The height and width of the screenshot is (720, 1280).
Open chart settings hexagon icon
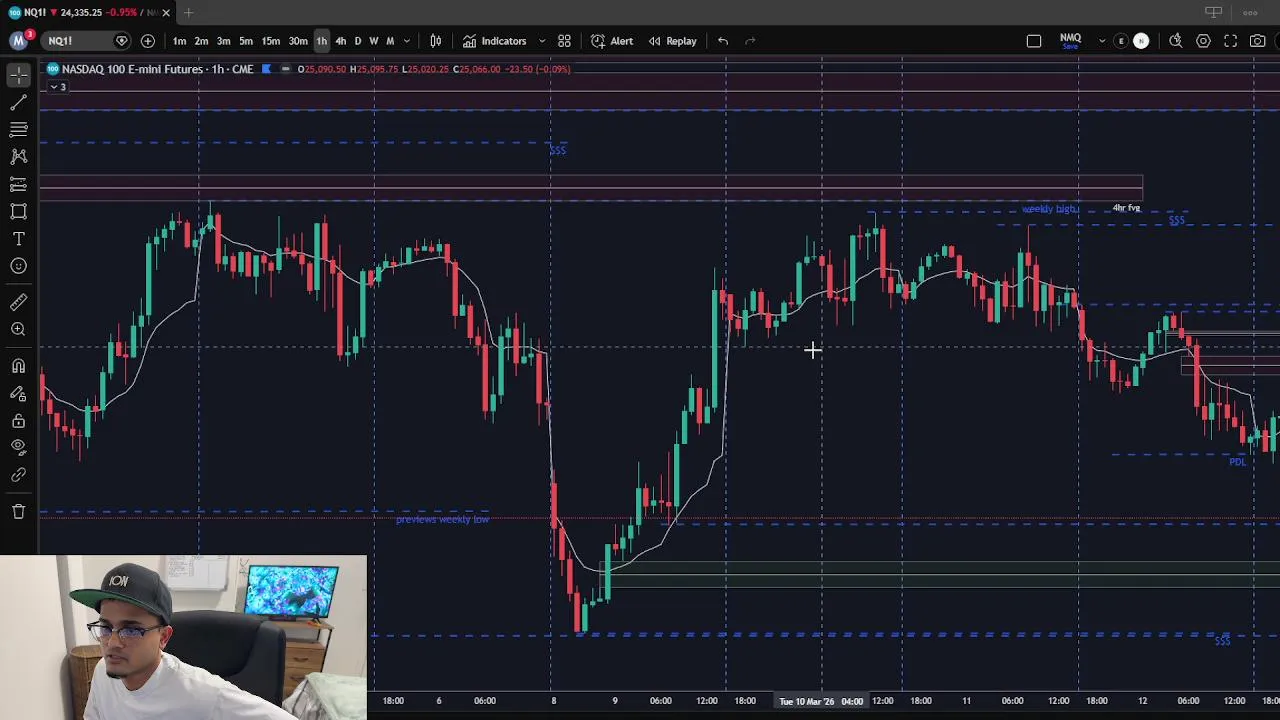1203,41
